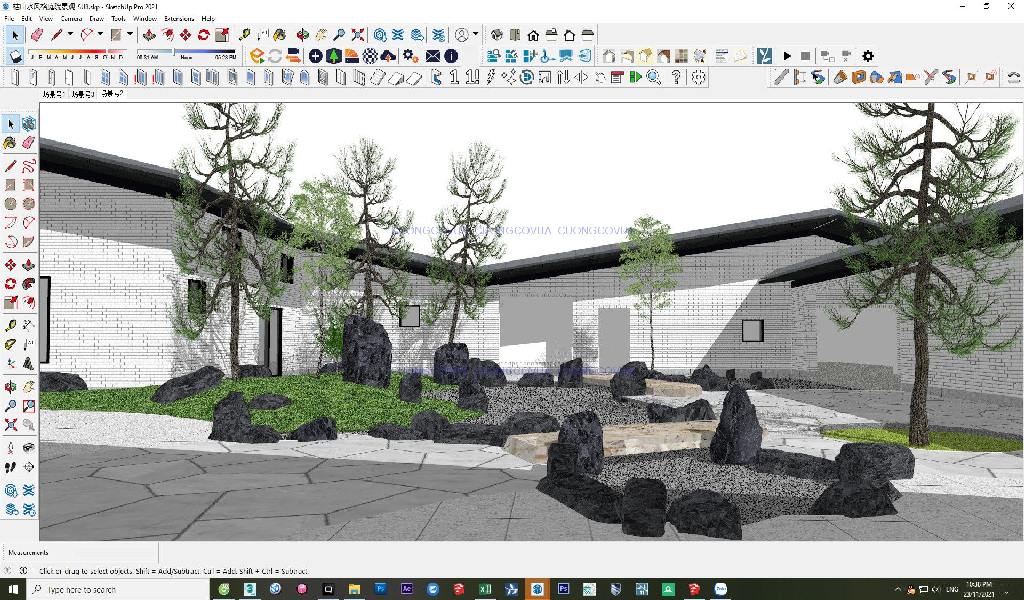Open the user account dropdown arrow
The height and width of the screenshot is (600, 1024).
tap(475, 34)
